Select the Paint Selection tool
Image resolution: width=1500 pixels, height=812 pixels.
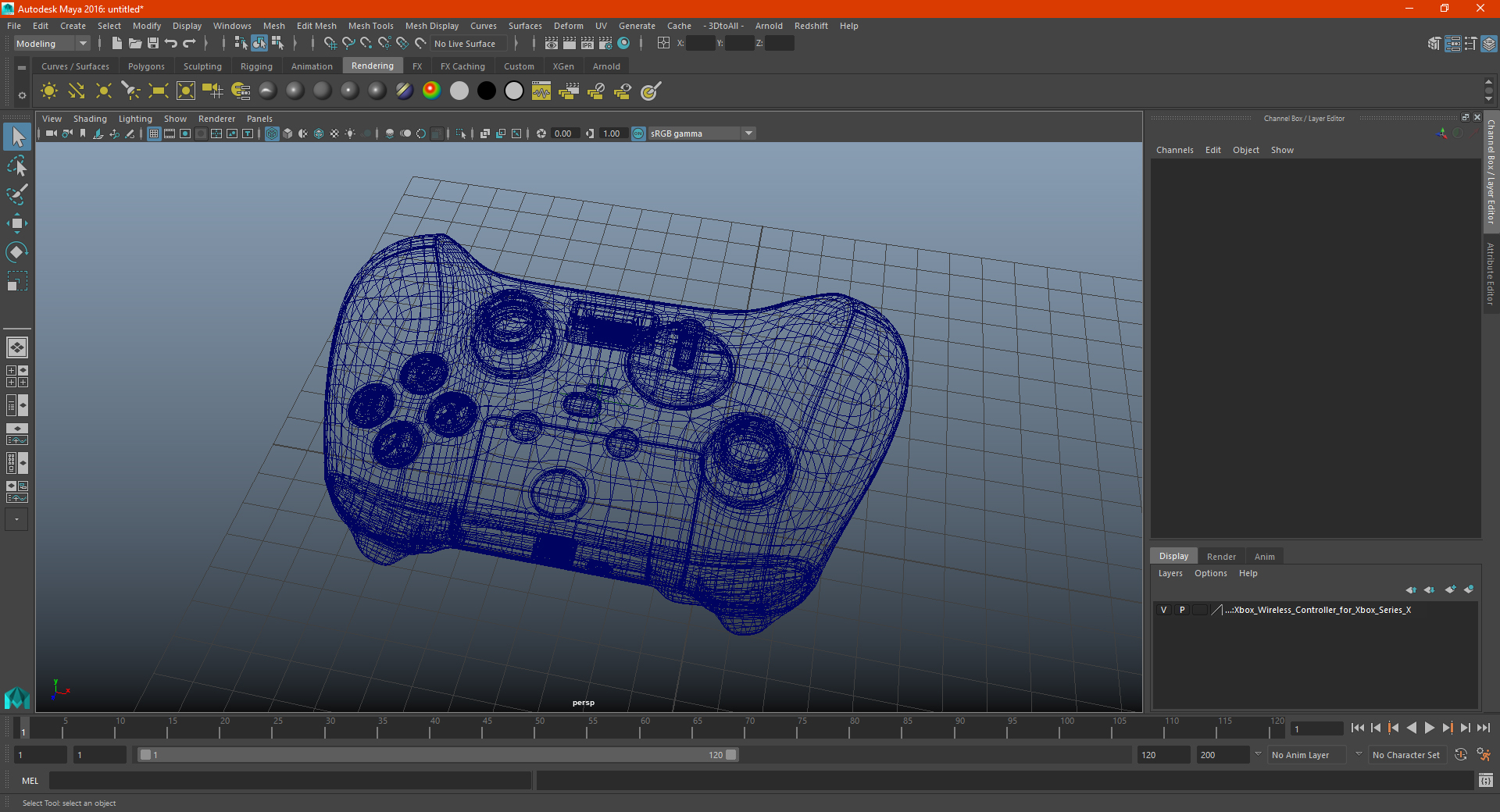[x=17, y=194]
